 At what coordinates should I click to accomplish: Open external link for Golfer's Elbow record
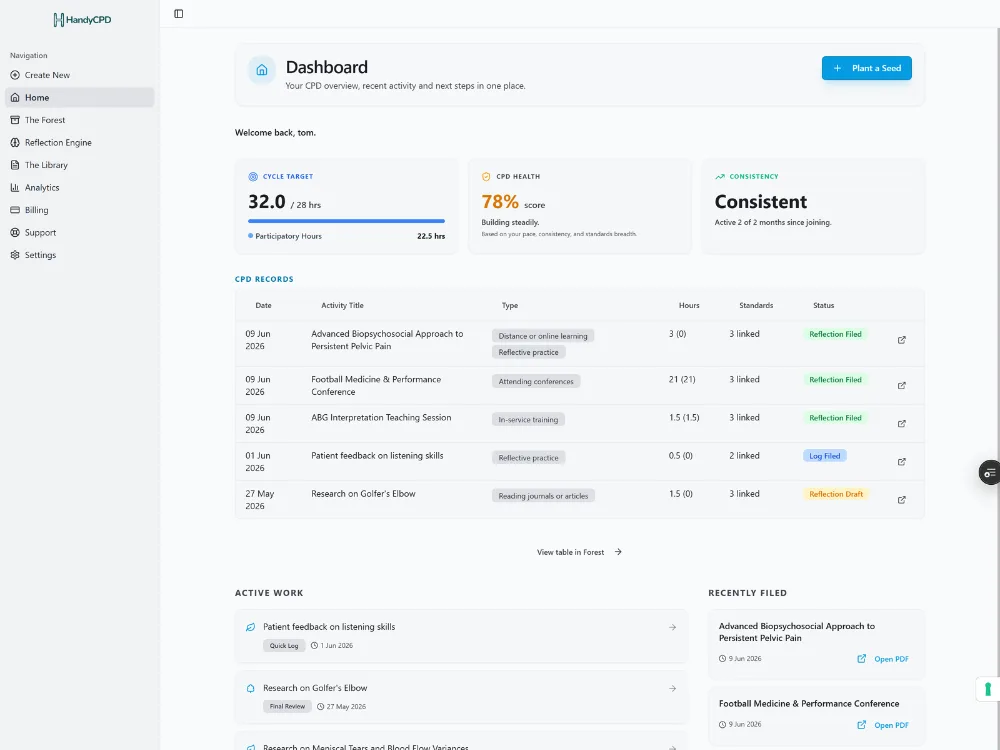point(902,501)
